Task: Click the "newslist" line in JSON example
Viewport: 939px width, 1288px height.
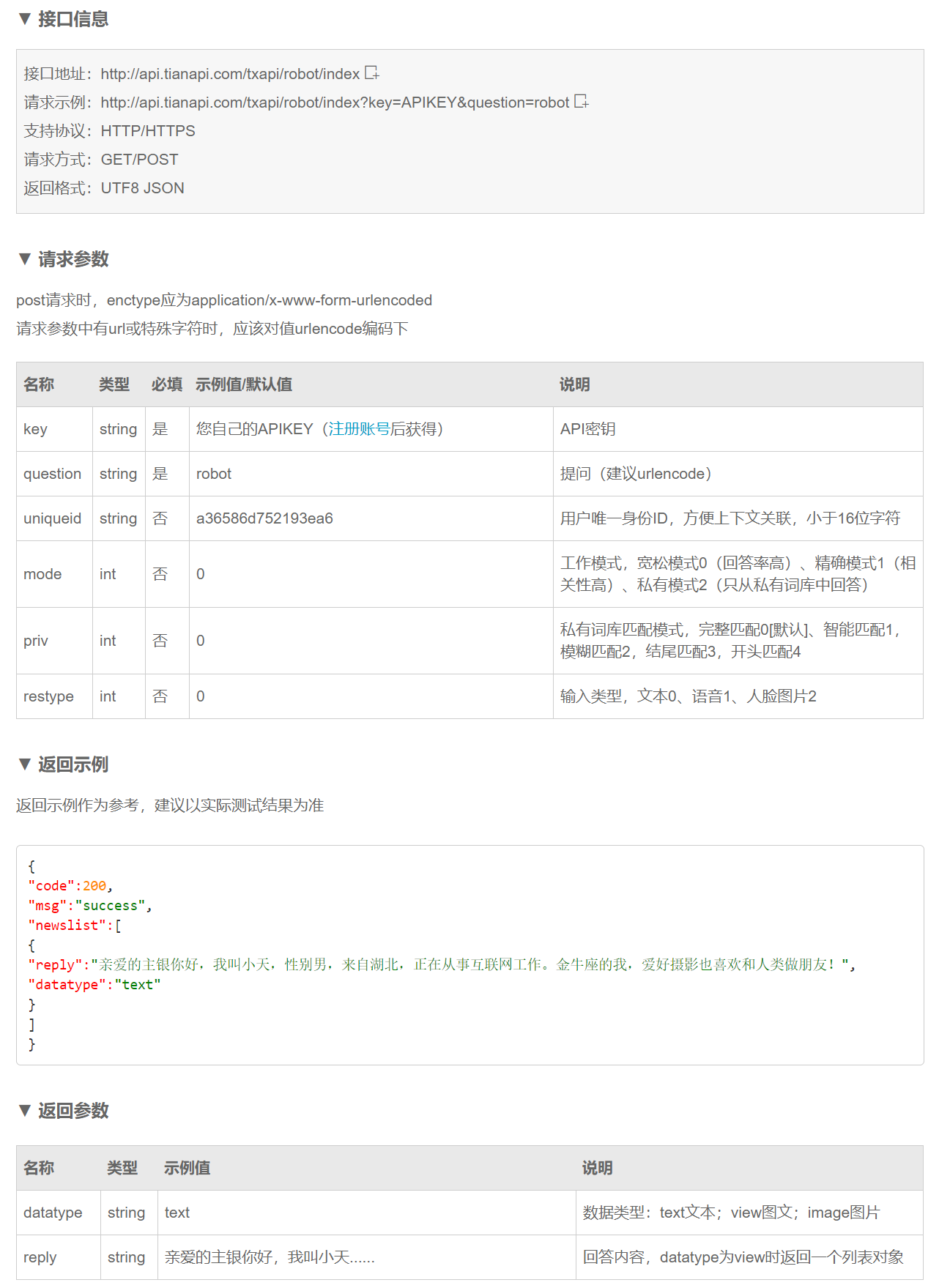Action: point(73,926)
